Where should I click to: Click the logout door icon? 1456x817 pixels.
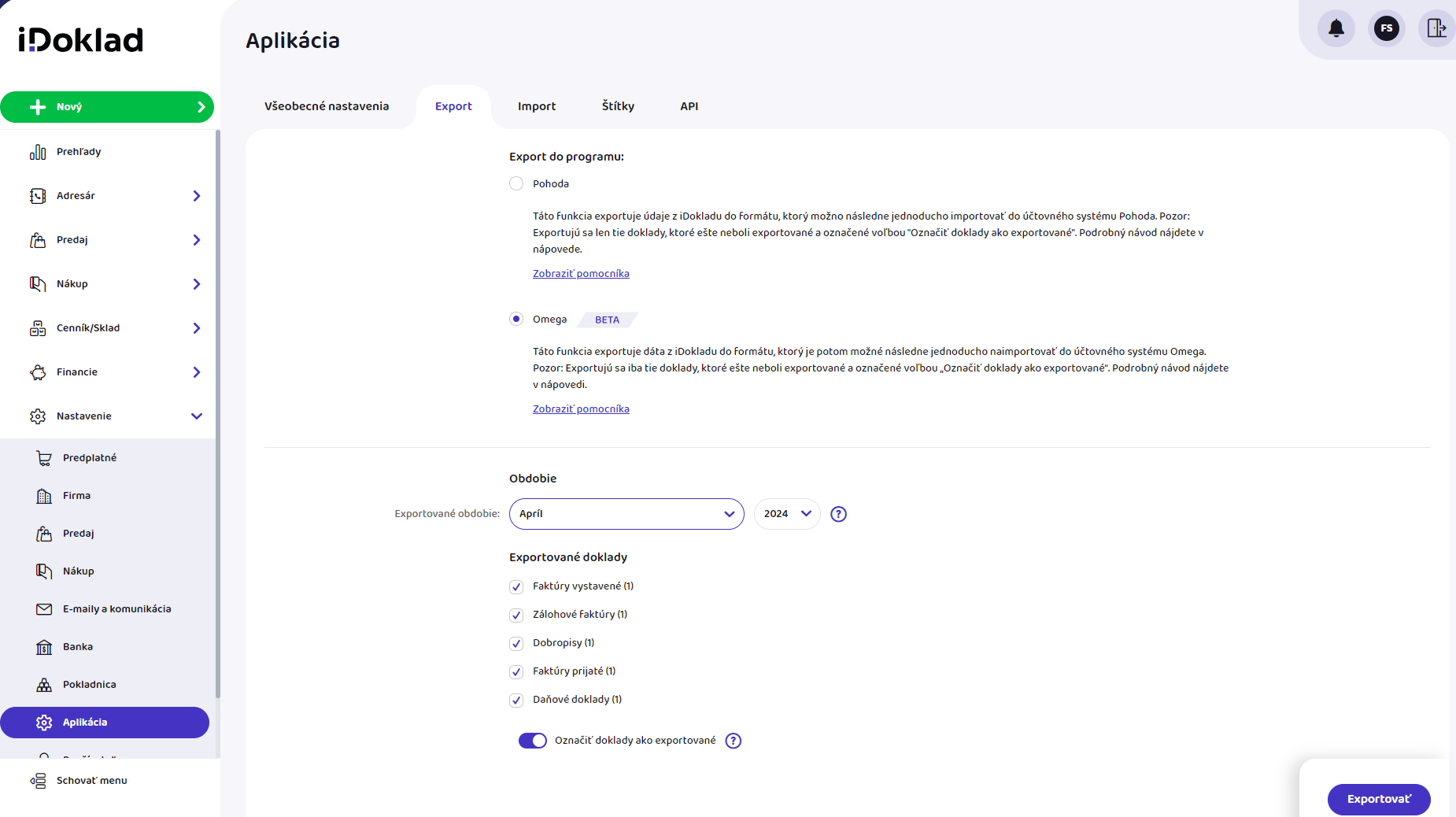[x=1436, y=29]
